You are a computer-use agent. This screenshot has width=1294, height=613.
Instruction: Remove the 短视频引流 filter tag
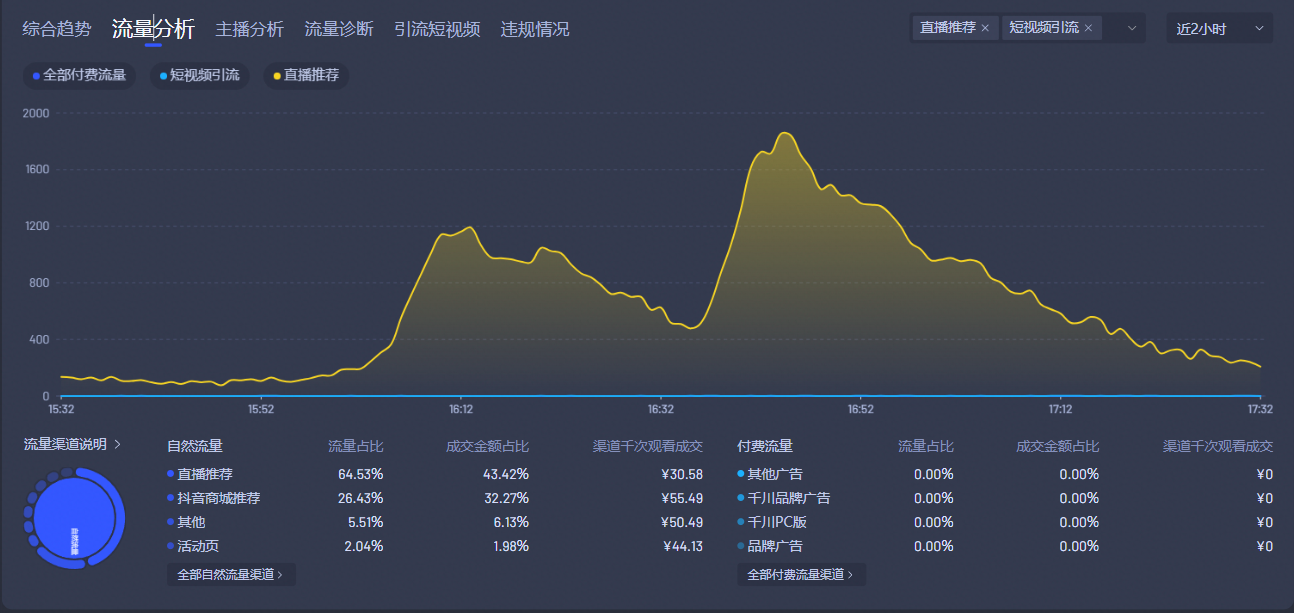(1088, 28)
